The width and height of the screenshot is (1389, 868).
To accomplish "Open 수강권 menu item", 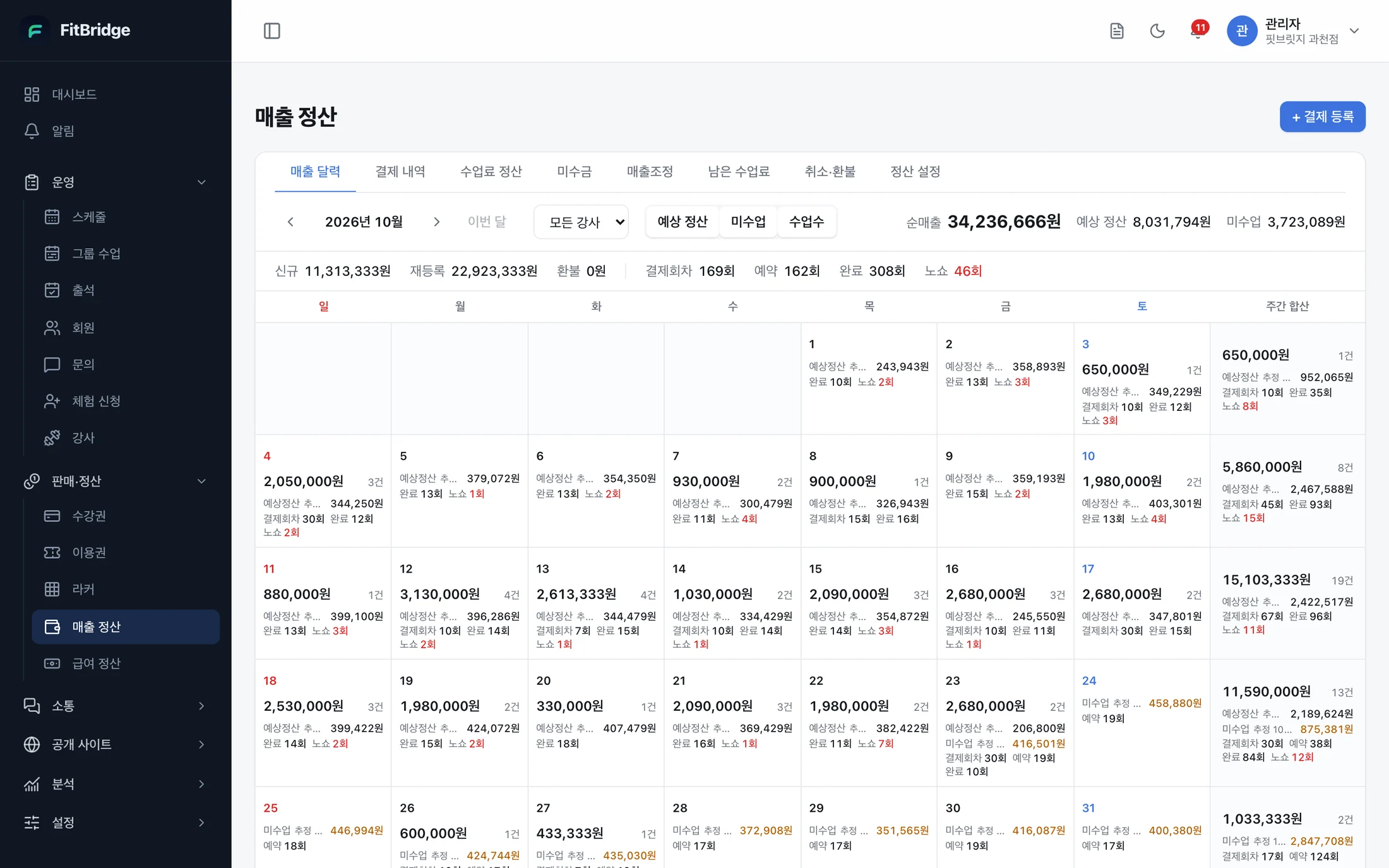I will click(126, 516).
